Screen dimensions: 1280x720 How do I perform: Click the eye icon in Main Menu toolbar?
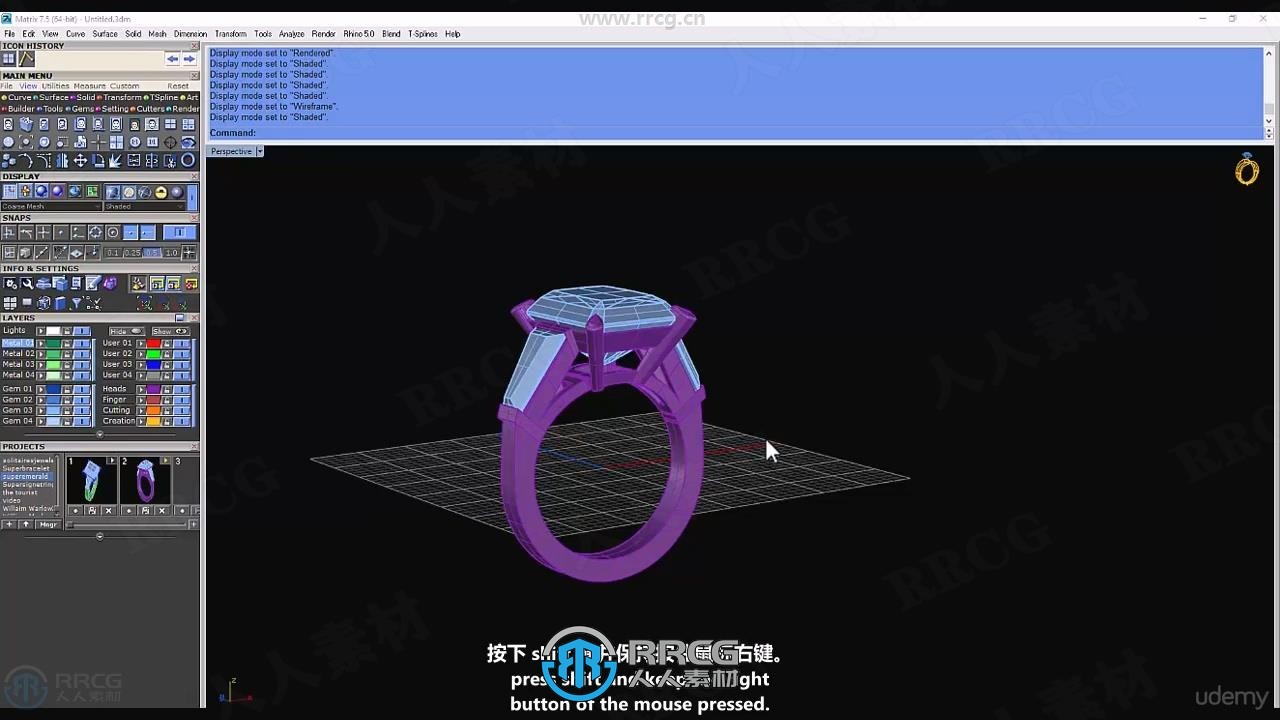point(188,142)
